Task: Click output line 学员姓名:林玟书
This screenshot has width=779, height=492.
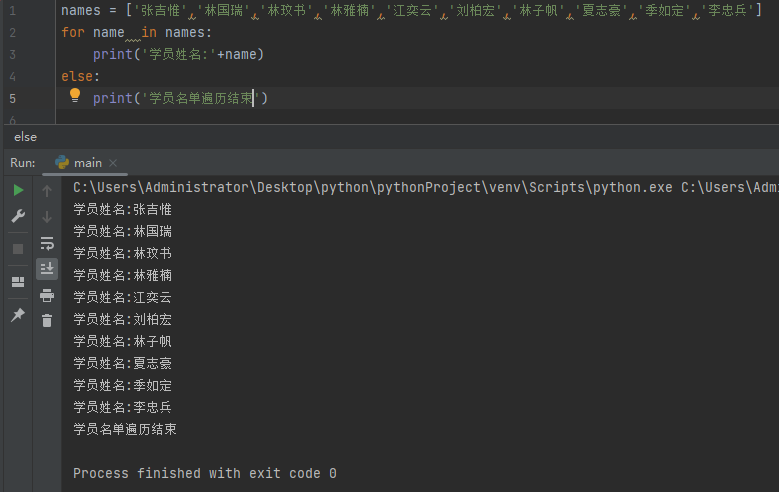Action: (x=123, y=253)
